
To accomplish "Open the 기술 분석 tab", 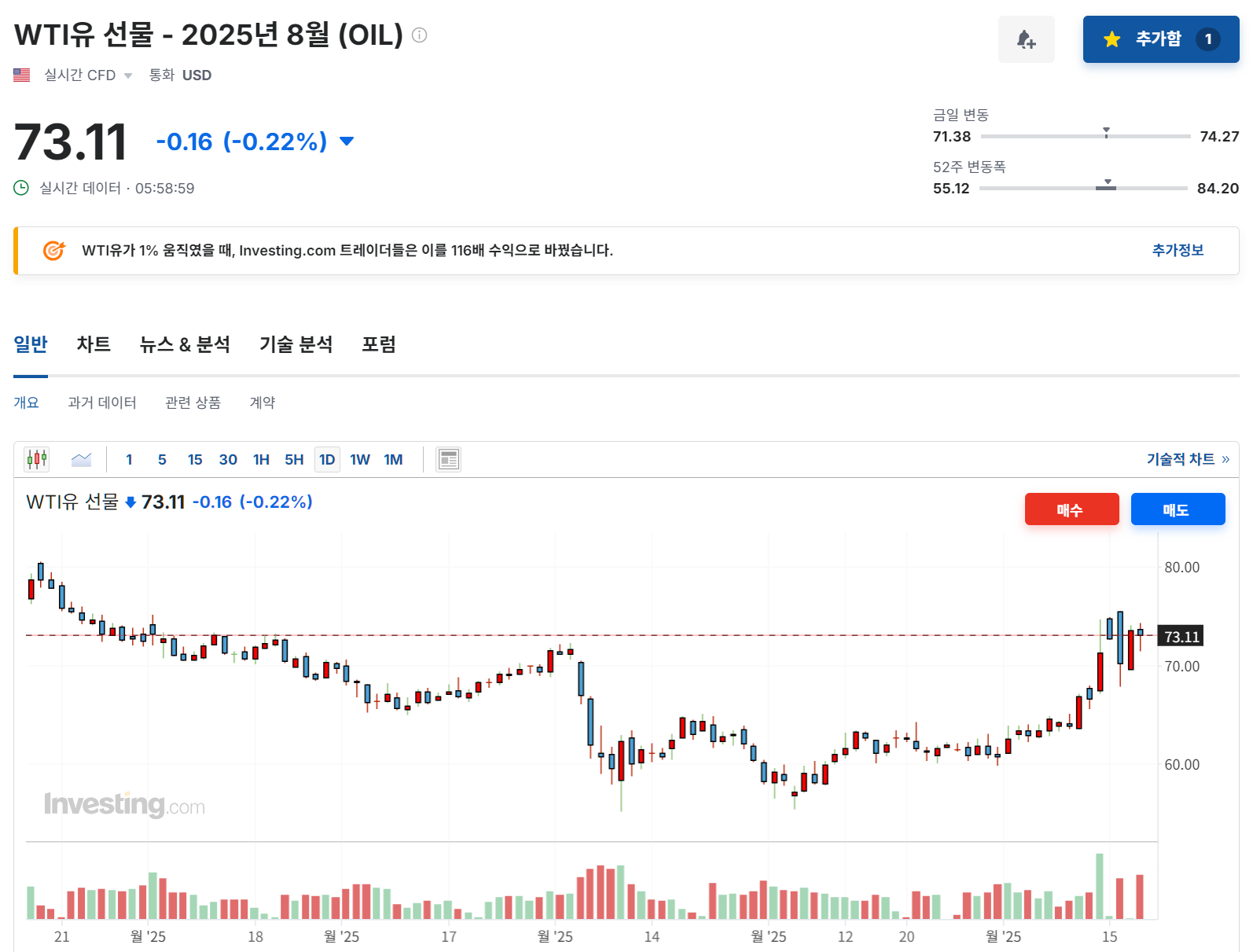I will click(x=296, y=344).
